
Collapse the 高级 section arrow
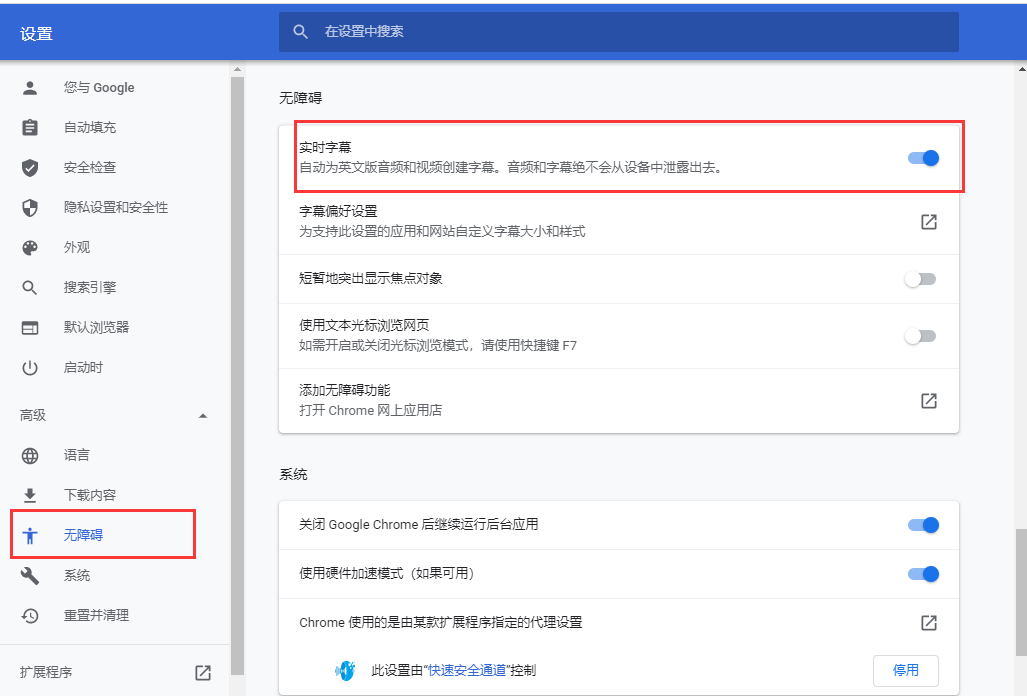click(x=203, y=416)
